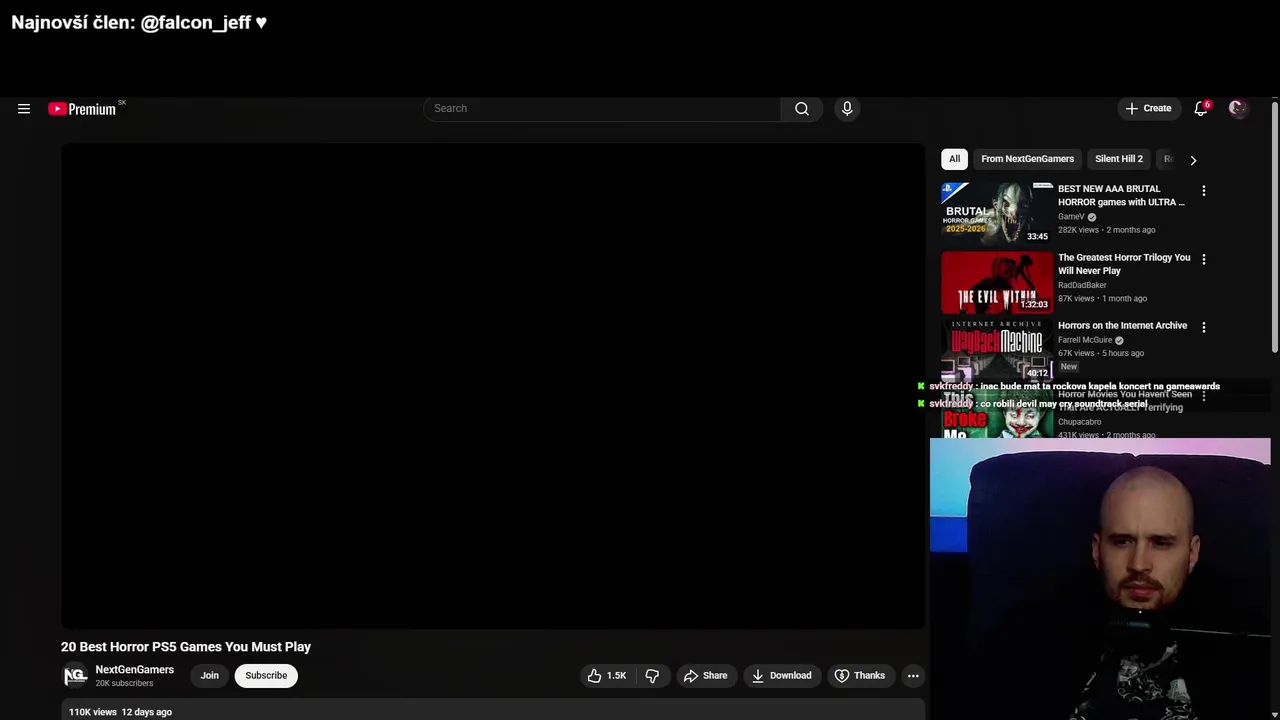
Task: Visit the Farrell McGuire channel name
Action: point(1085,340)
